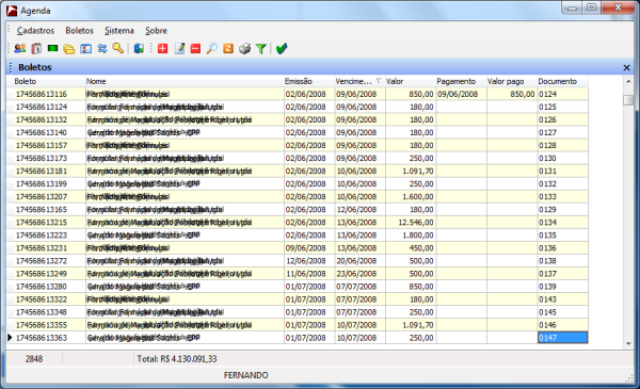Click payment date 09/06/2008 in first row

[x=461, y=94]
